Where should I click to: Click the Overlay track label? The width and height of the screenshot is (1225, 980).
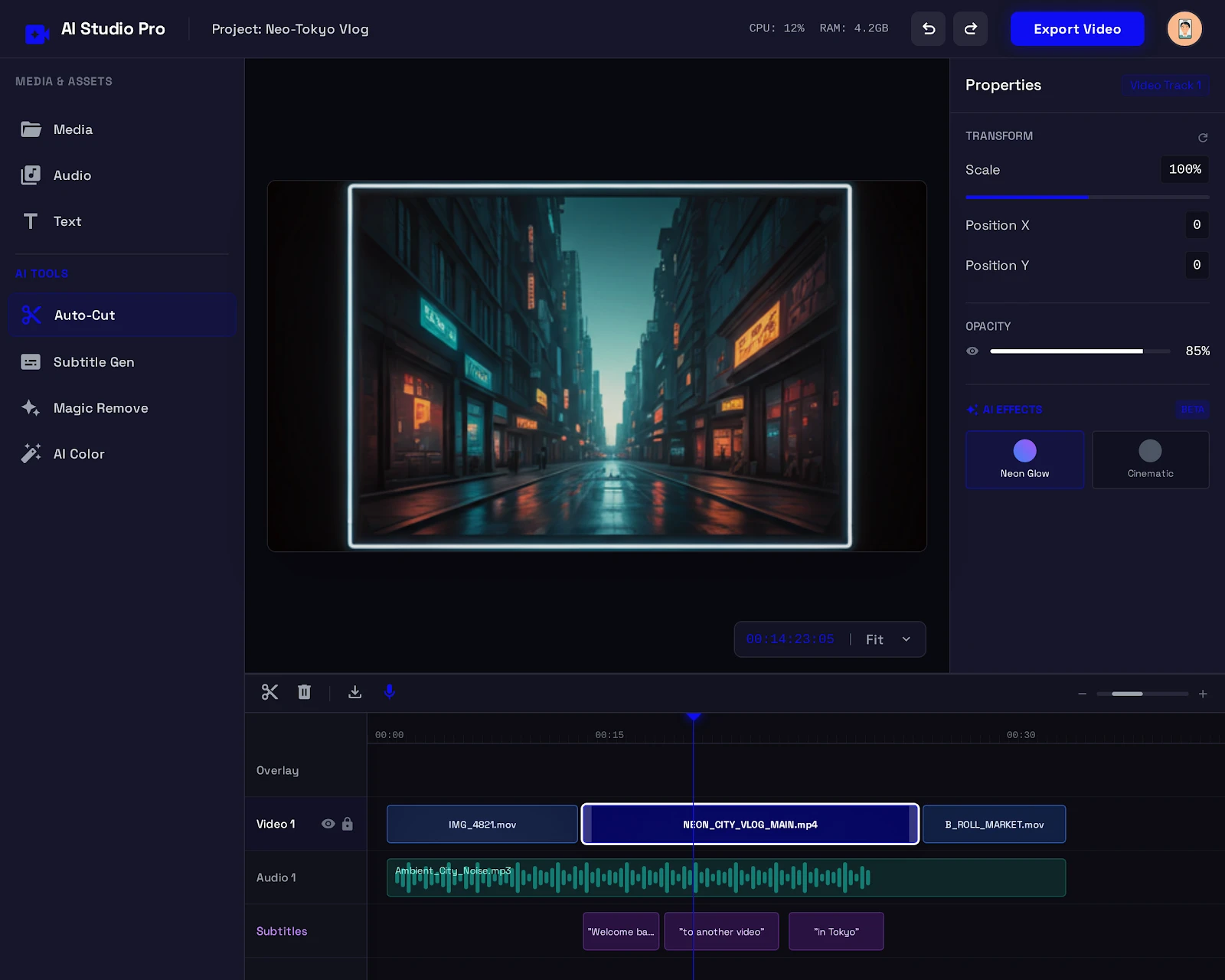tap(277, 770)
